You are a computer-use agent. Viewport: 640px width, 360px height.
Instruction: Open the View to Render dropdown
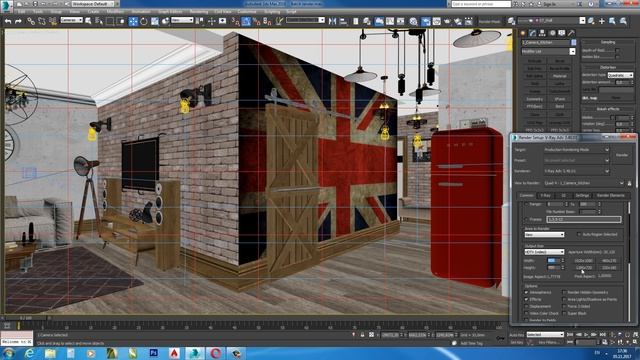[x=584, y=183]
